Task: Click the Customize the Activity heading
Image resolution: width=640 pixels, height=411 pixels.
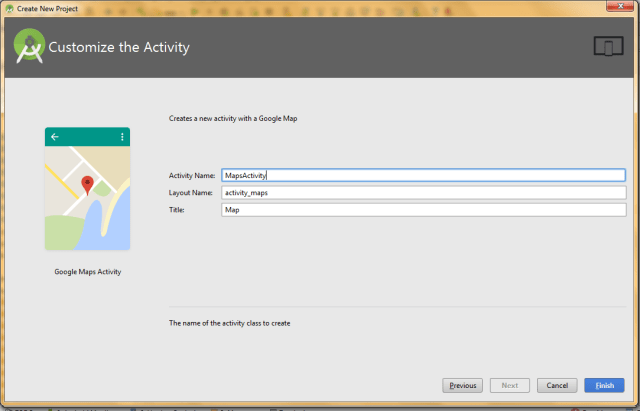Action: tap(119, 47)
